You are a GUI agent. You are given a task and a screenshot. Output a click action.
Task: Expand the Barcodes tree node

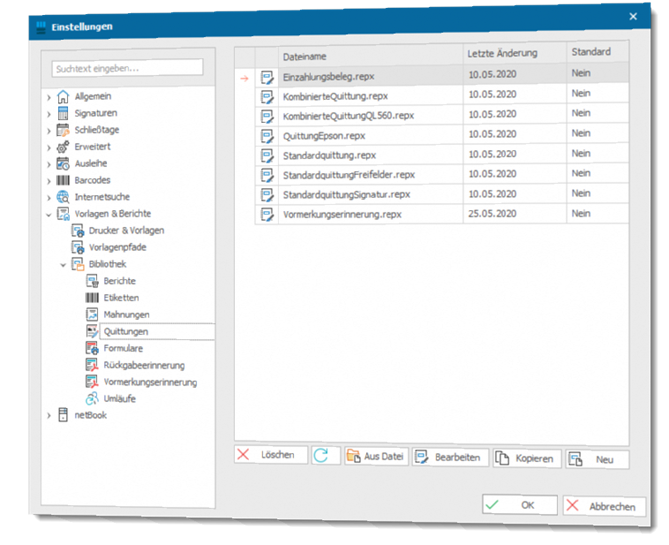[48, 181]
